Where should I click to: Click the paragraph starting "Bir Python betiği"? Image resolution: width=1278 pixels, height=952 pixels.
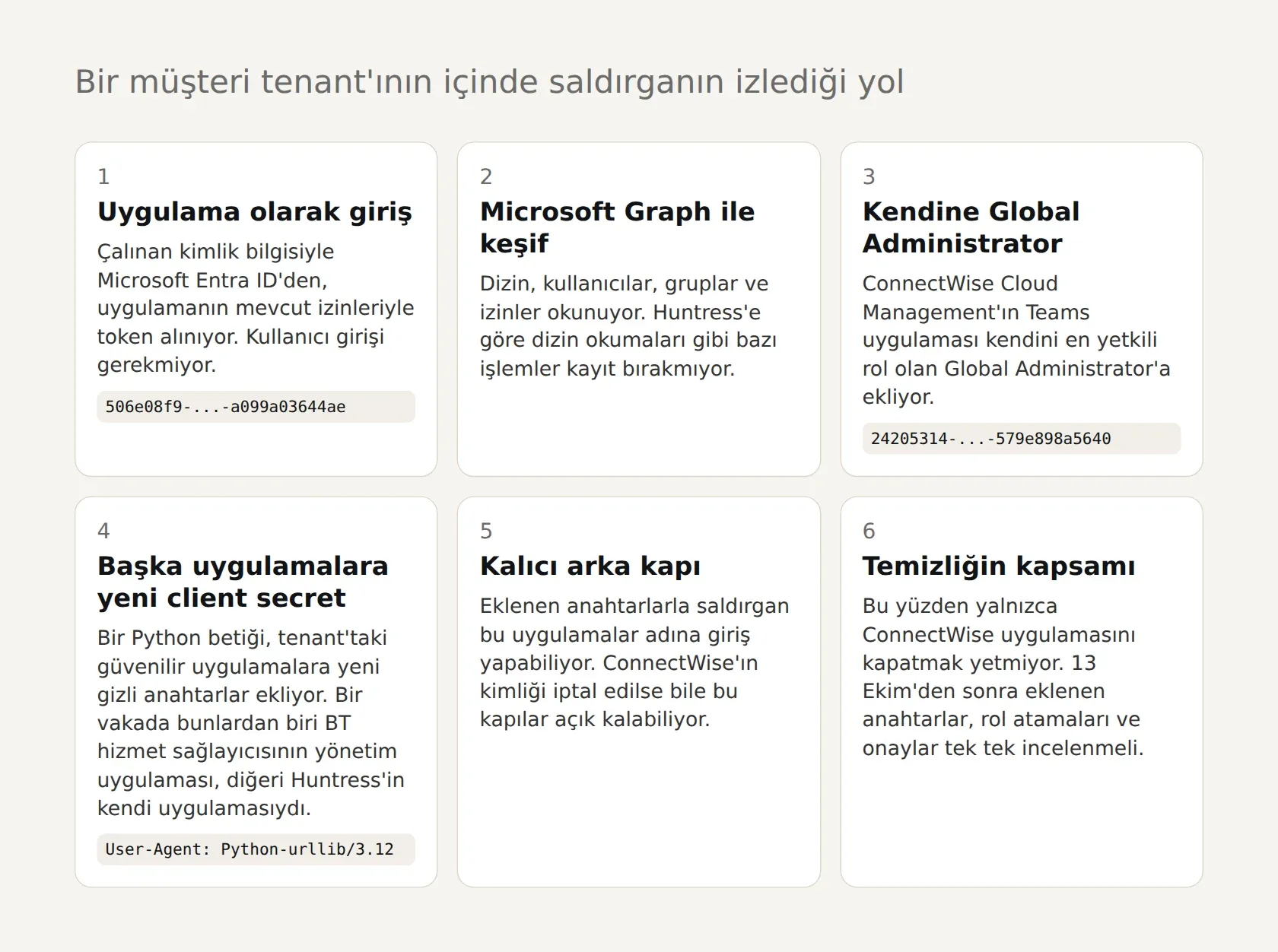click(x=251, y=723)
